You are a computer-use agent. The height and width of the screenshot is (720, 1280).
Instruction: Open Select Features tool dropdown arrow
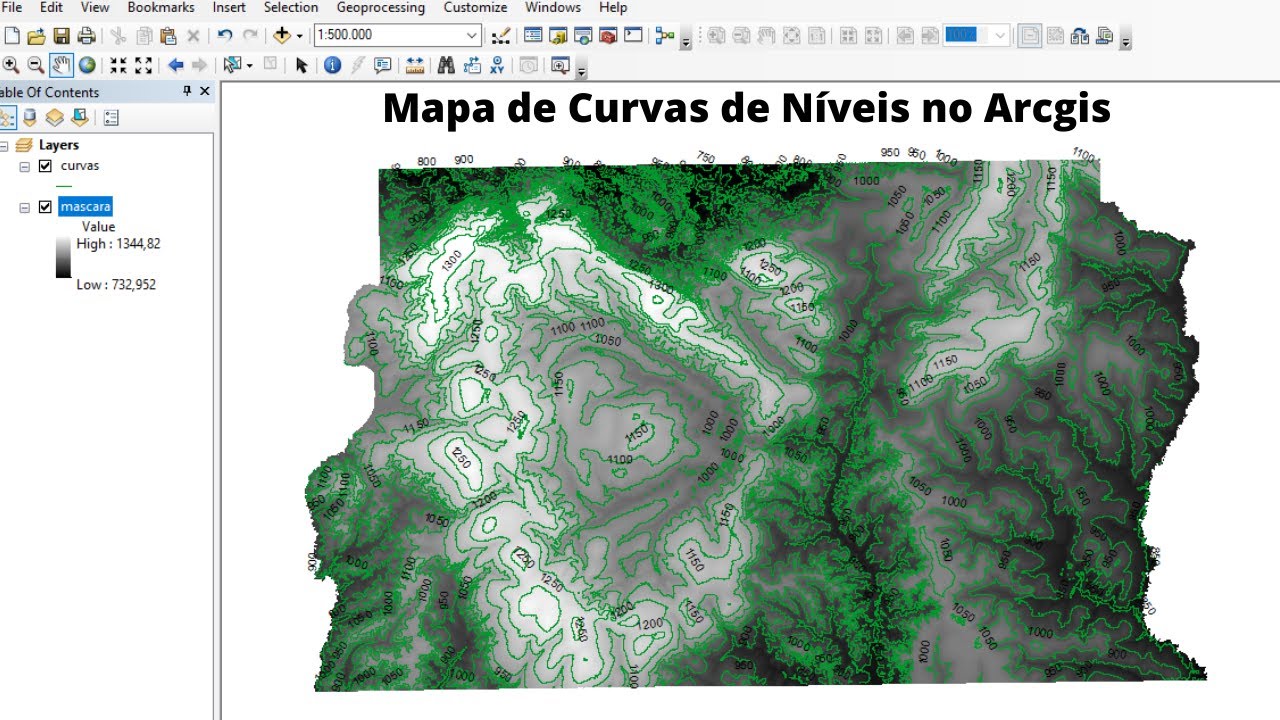click(249, 65)
